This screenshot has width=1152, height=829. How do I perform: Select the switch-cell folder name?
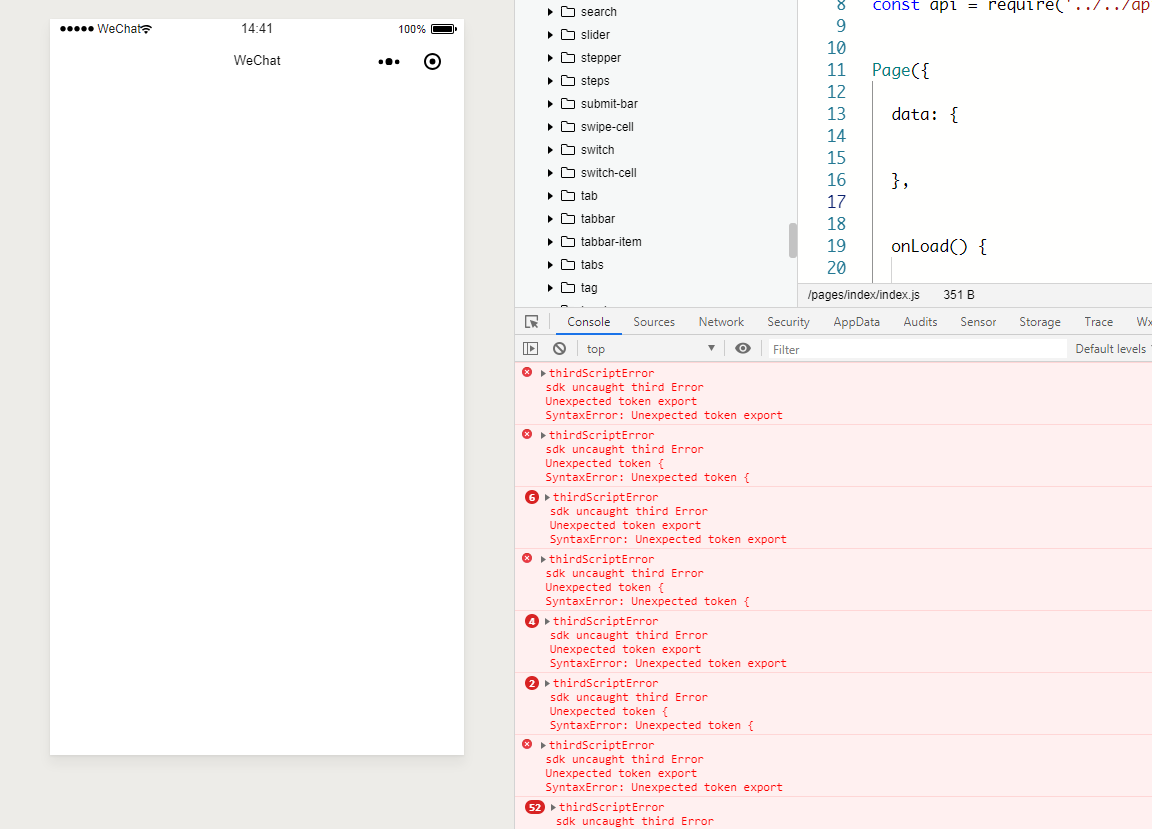[x=608, y=173]
